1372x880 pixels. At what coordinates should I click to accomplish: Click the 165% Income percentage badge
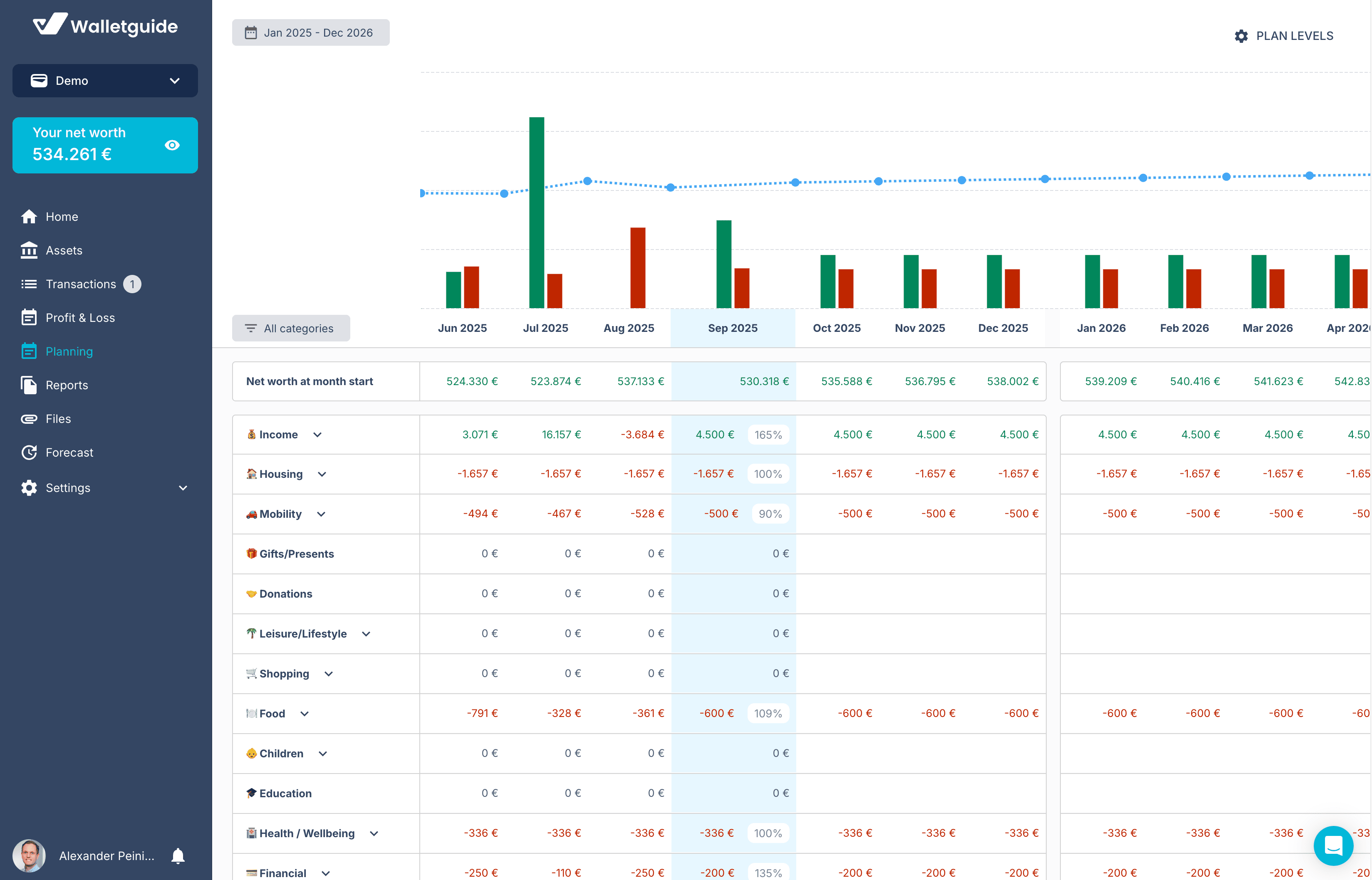768,435
